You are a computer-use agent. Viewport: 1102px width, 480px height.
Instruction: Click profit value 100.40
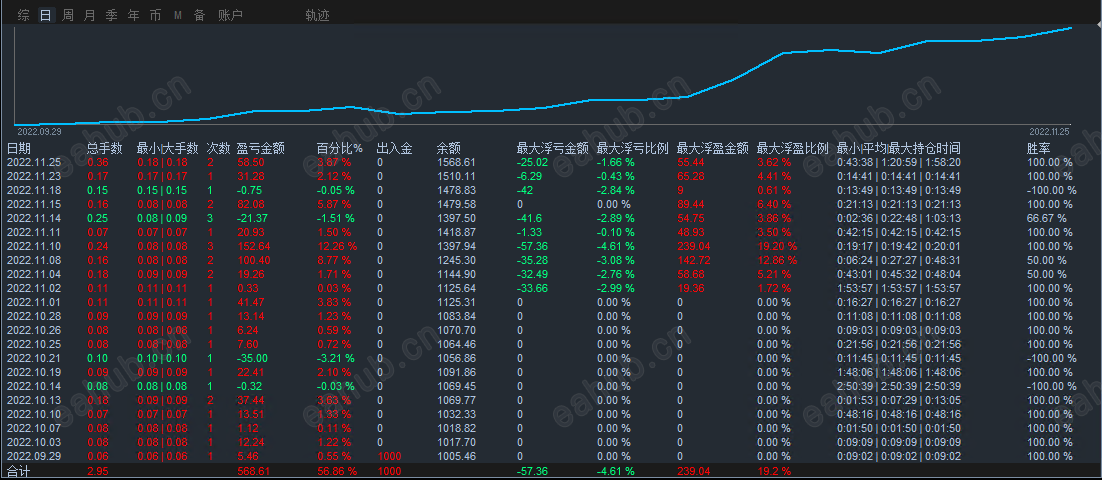coord(254,260)
